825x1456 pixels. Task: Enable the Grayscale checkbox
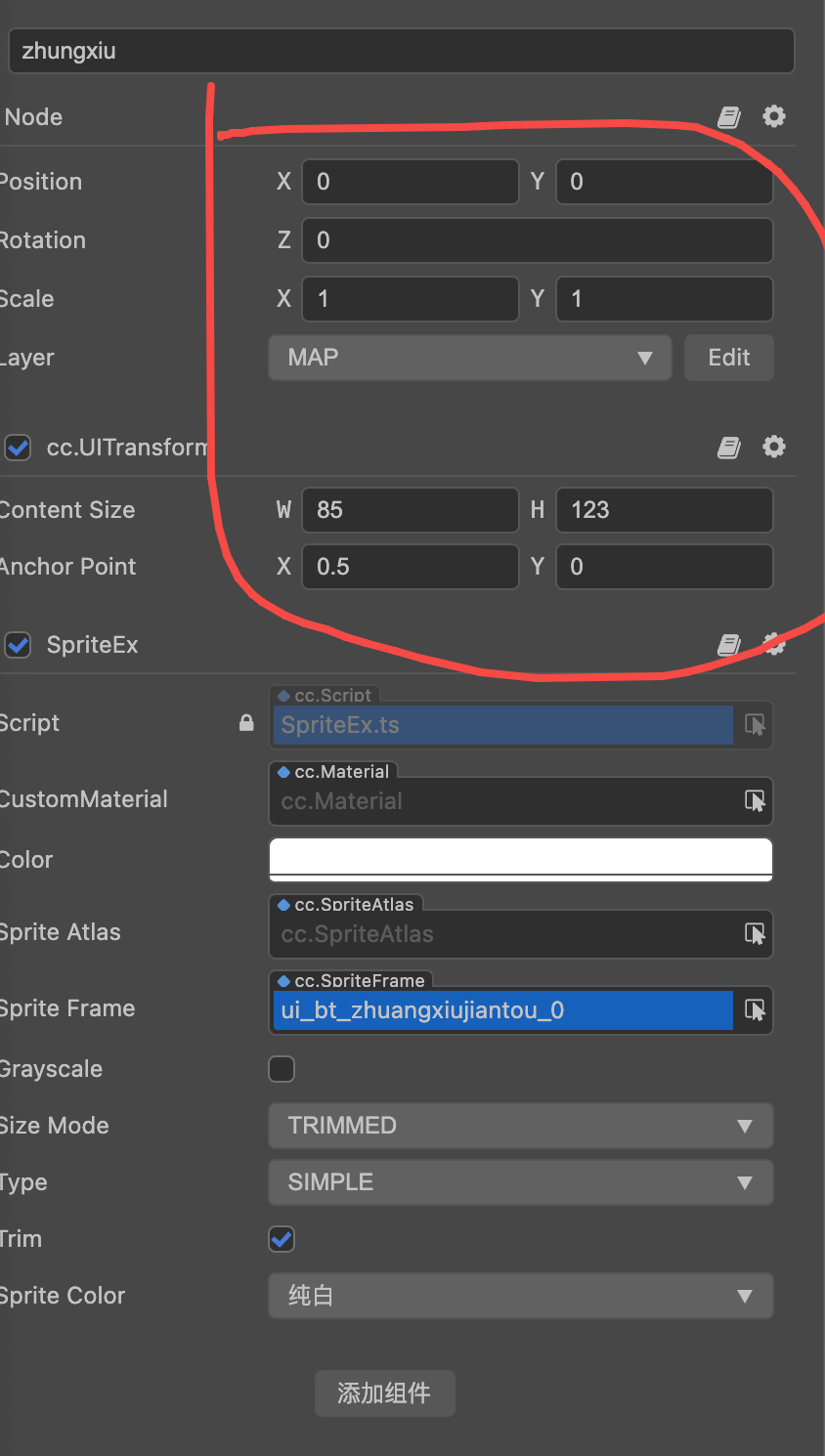[282, 1069]
